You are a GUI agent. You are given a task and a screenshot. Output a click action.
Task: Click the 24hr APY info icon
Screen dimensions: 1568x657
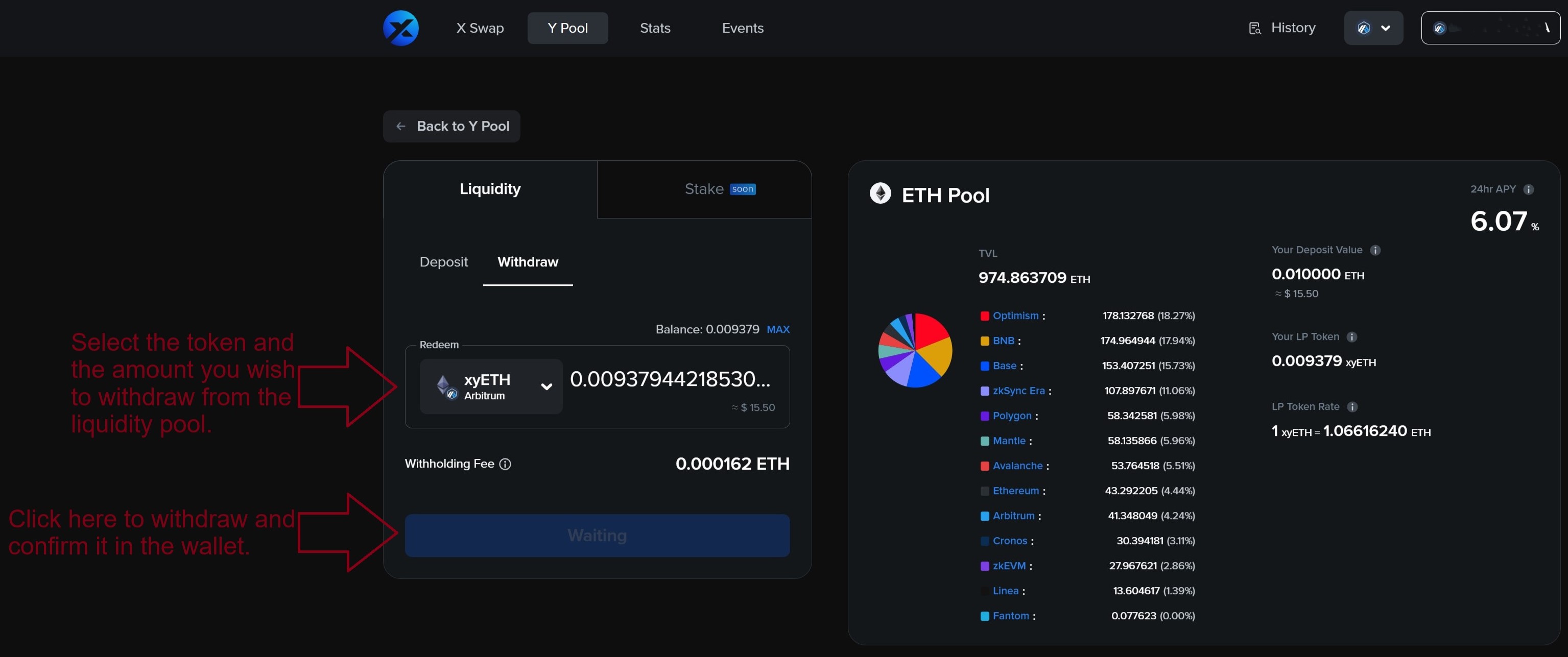pos(1528,189)
